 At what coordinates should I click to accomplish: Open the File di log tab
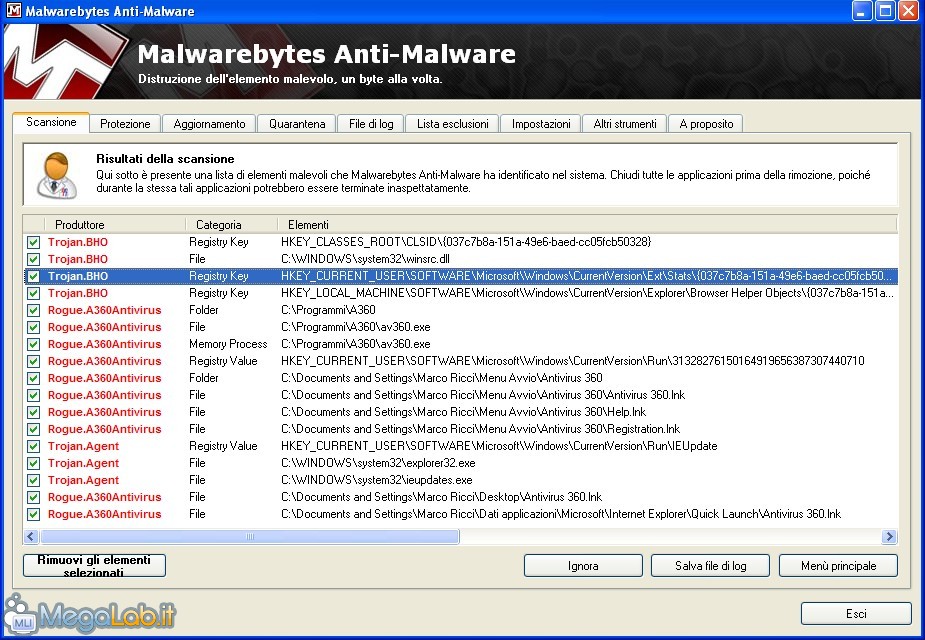pos(370,124)
